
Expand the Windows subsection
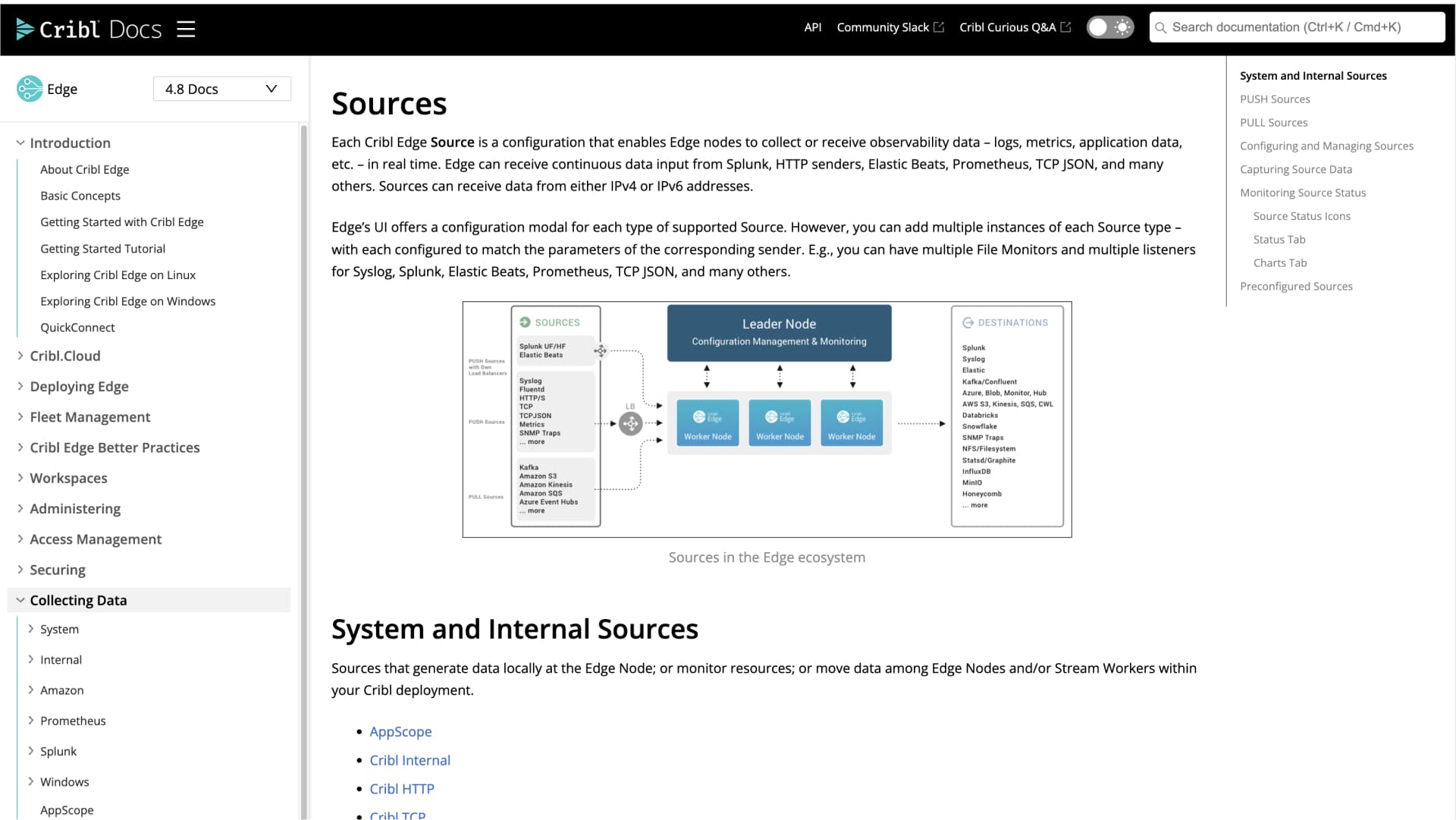point(31,781)
